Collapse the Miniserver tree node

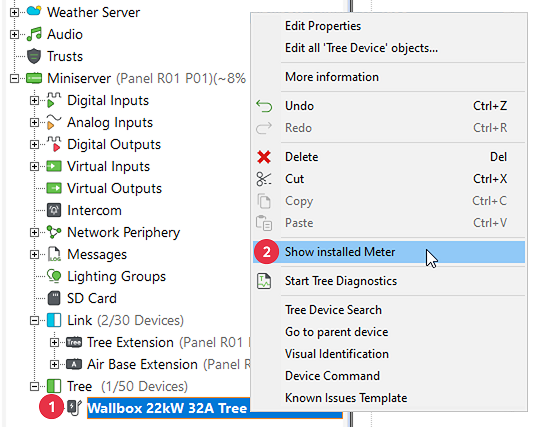(14, 78)
